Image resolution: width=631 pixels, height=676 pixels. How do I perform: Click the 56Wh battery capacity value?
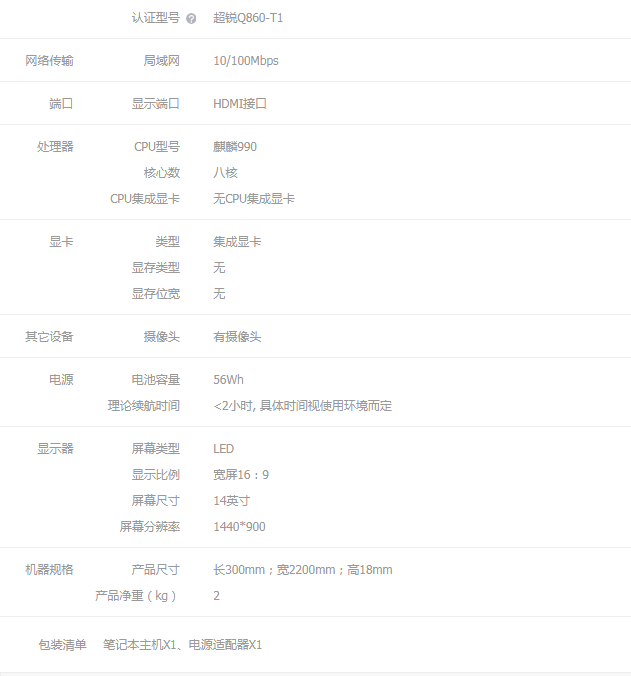click(x=228, y=380)
